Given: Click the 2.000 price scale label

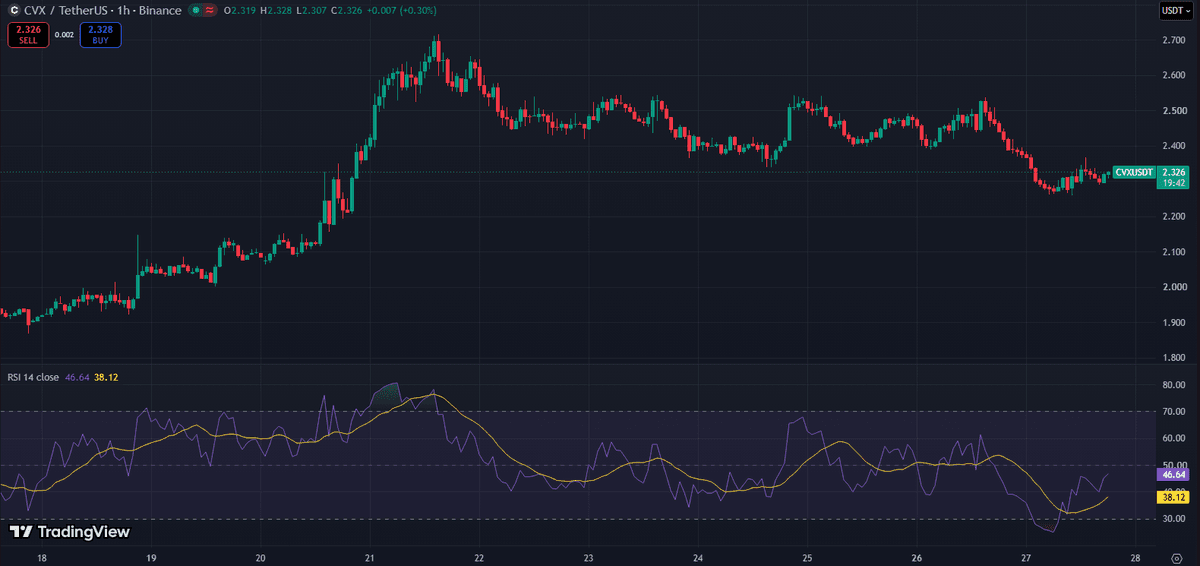Looking at the screenshot, I should click(x=1174, y=287).
